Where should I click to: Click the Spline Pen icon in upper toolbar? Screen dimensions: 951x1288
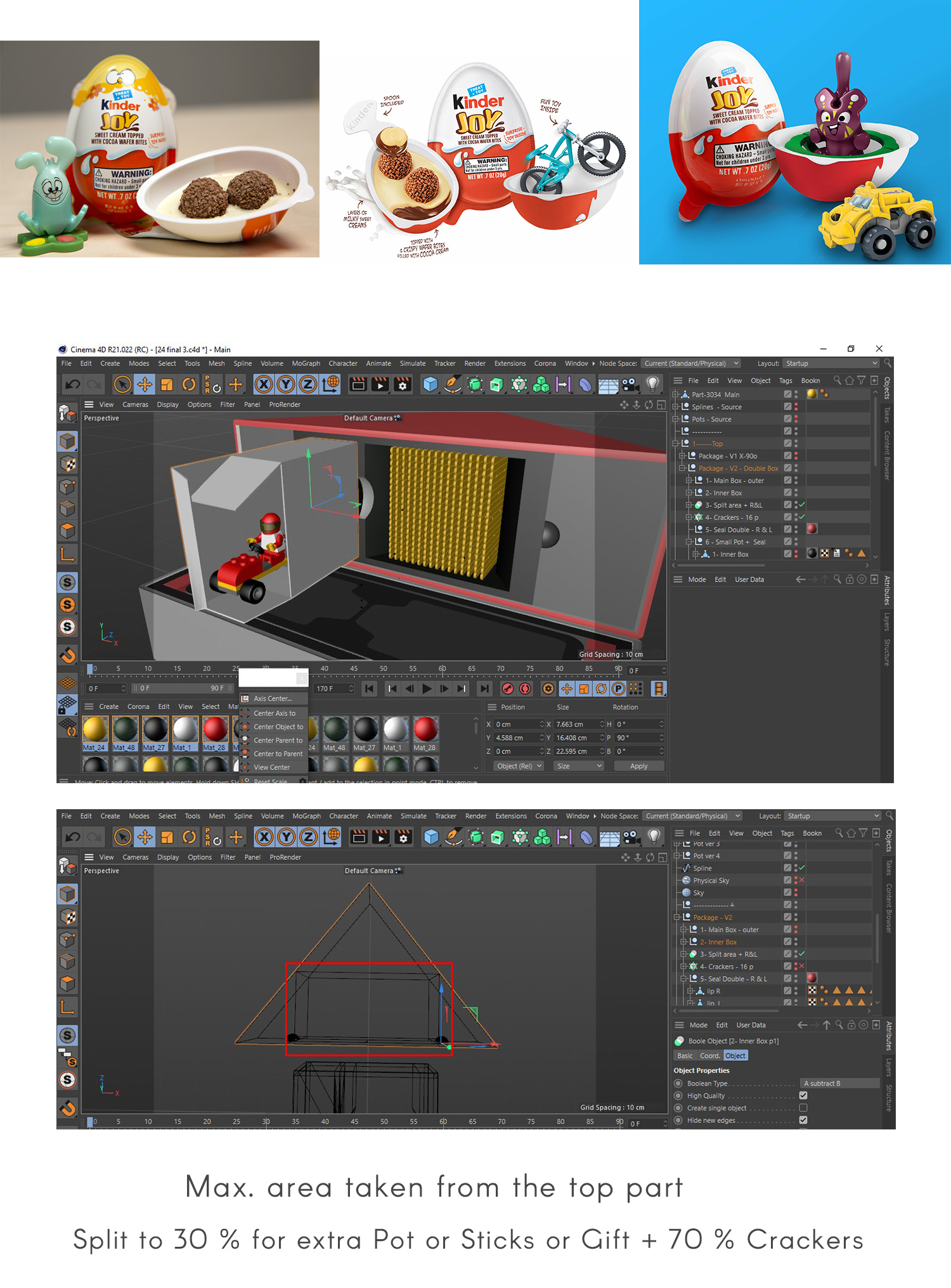[453, 384]
